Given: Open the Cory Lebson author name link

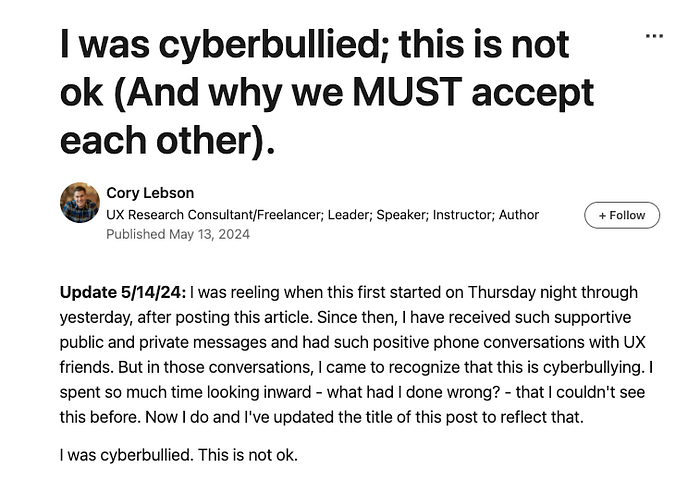Looking at the screenshot, I should coord(150,193).
